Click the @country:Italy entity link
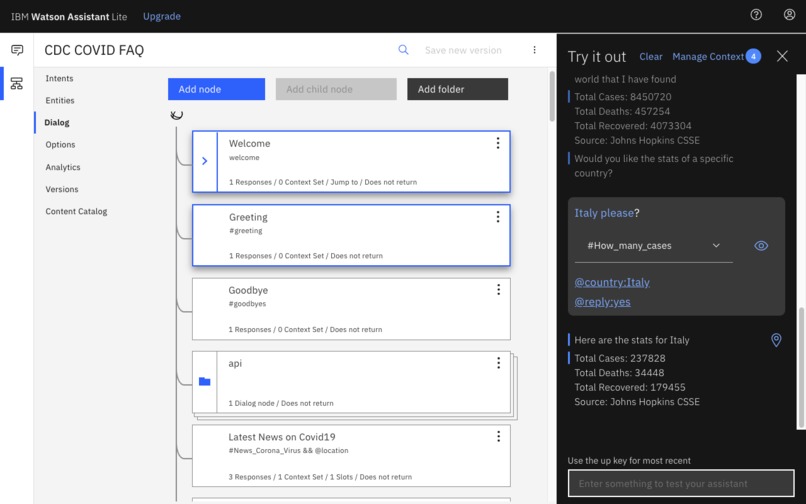The width and height of the screenshot is (806, 504). coord(612,282)
